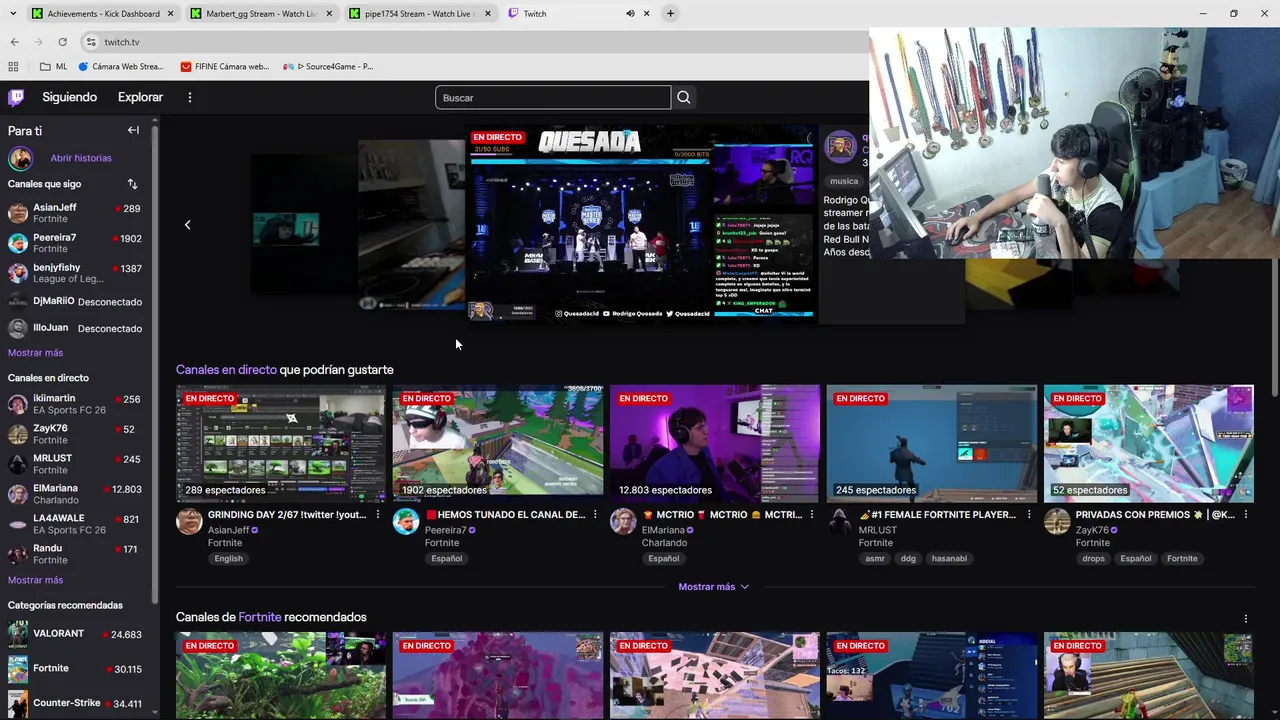Image resolution: width=1280 pixels, height=720 pixels.
Task: Open Fortnite category in sidebar
Action: point(75,669)
